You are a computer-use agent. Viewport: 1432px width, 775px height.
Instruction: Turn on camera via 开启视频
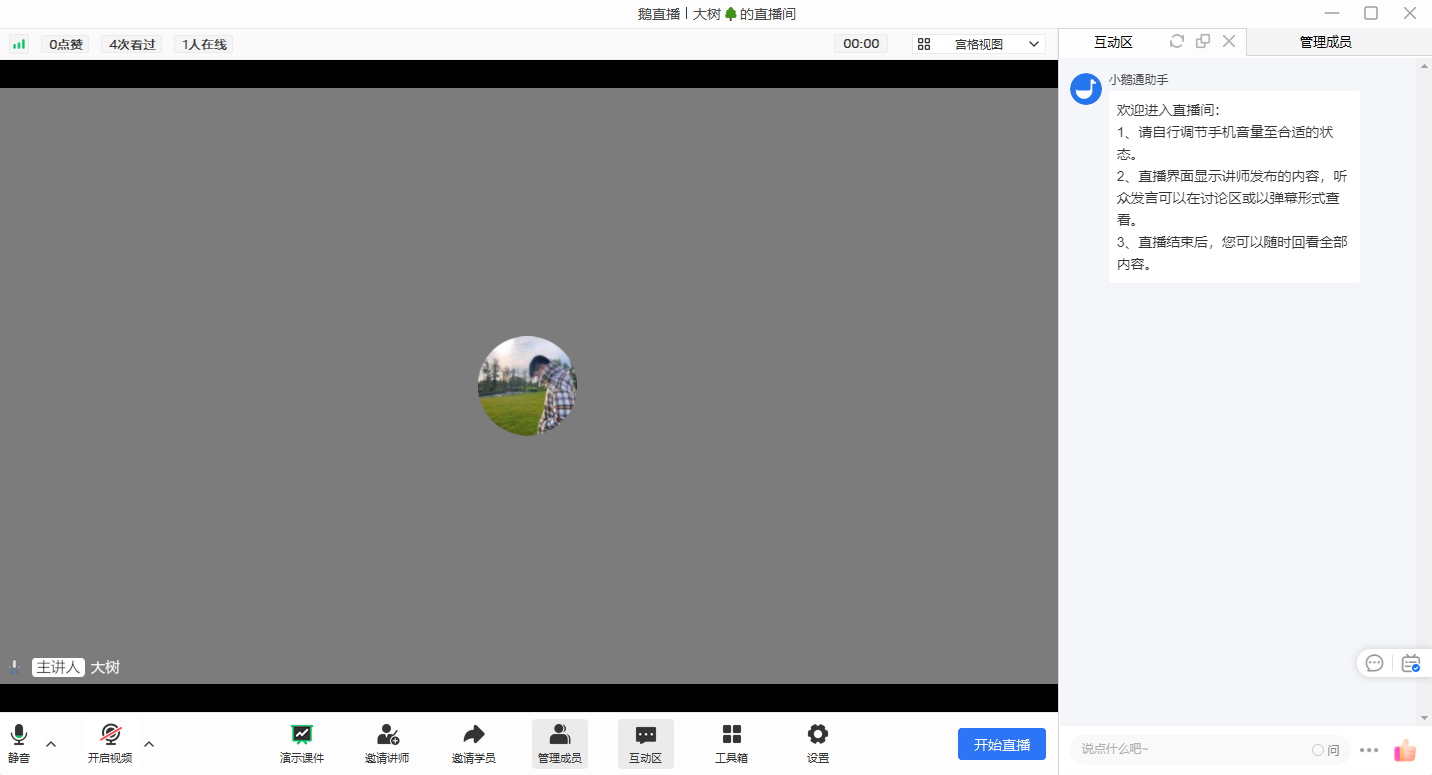coord(110,744)
